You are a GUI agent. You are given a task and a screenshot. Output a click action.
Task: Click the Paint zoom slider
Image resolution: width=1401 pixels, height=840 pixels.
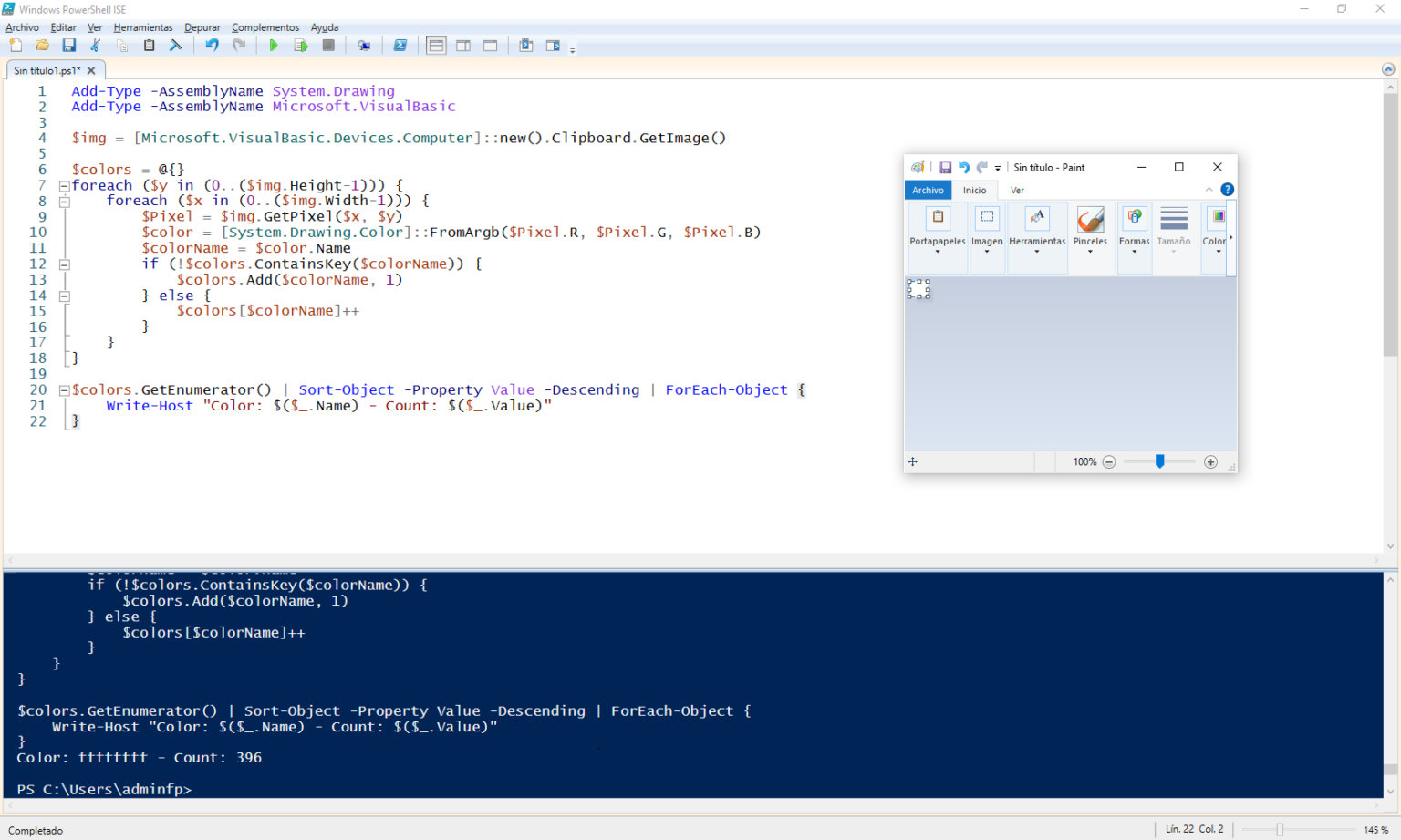click(1159, 462)
